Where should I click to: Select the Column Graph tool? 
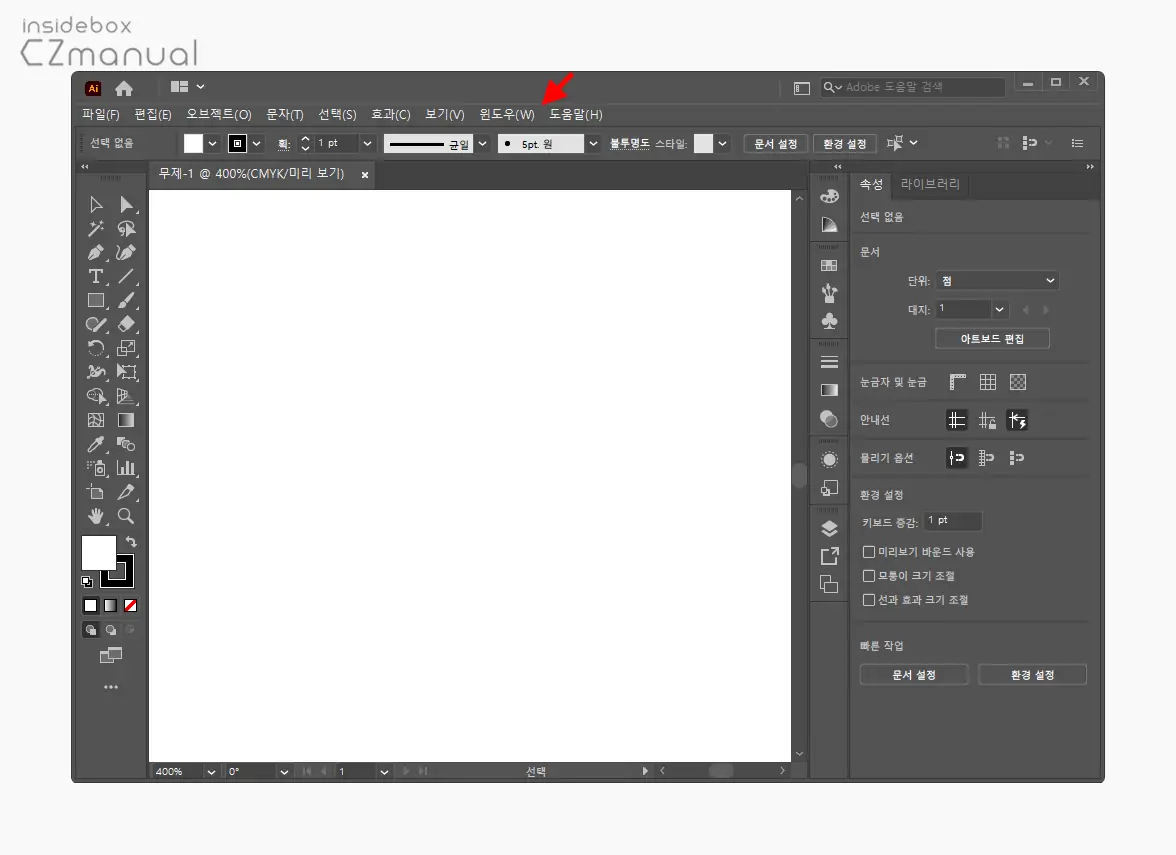[x=126, y=468]
